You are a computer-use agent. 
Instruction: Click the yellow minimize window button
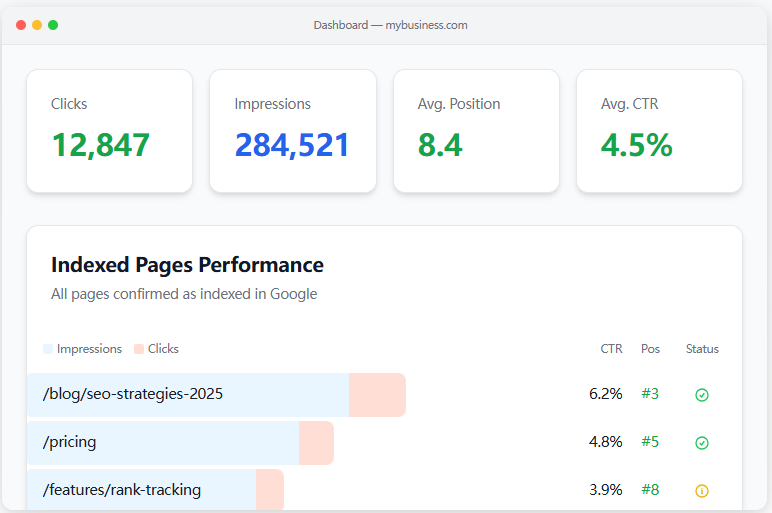click(x=37, y=25)
